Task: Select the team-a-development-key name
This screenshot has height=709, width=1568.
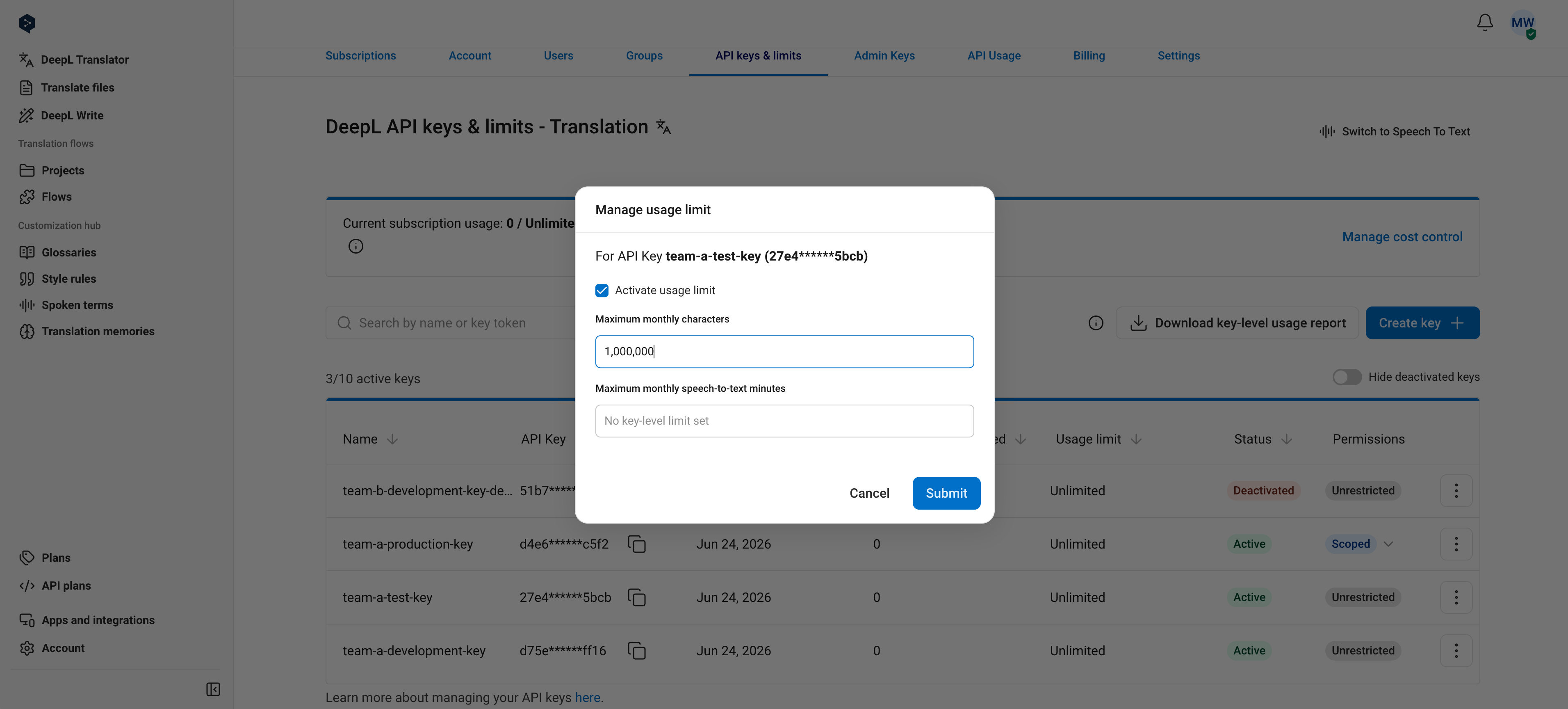Action: pos(414,651)
